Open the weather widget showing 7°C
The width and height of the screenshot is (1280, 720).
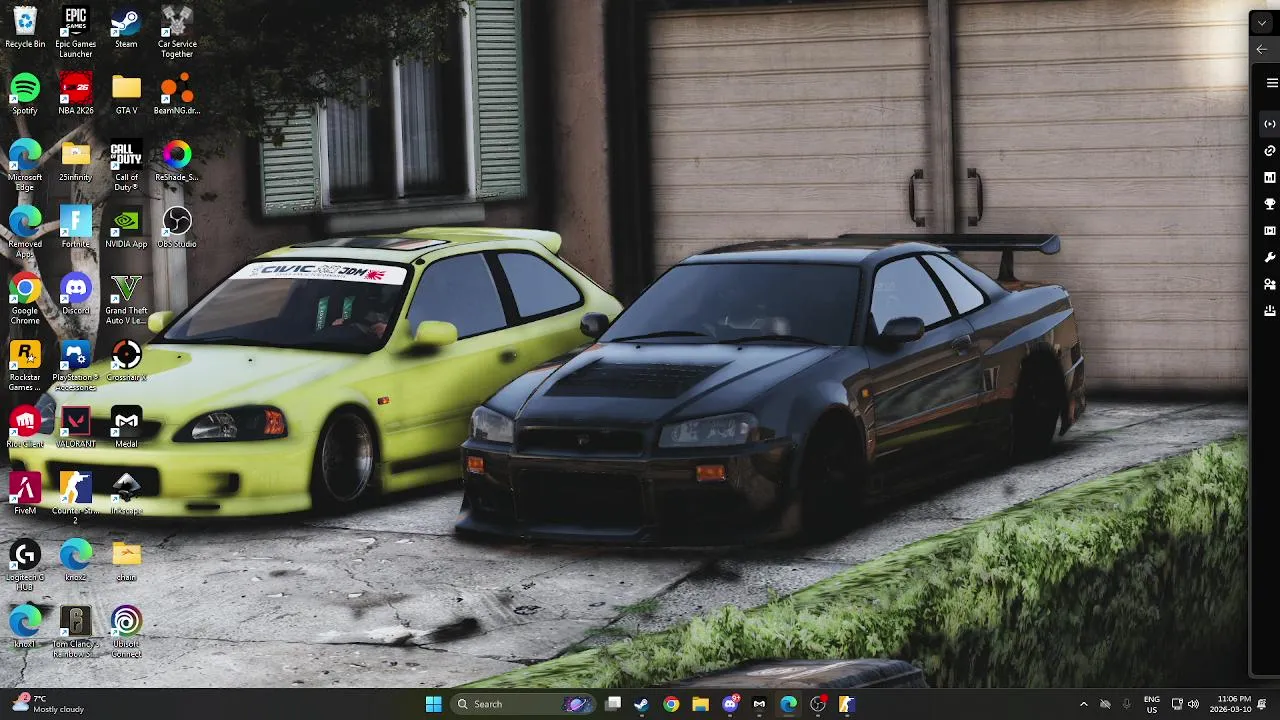[47, 704]
